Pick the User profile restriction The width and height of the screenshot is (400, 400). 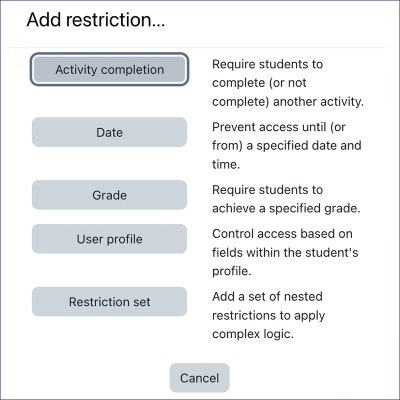point(109,239)
